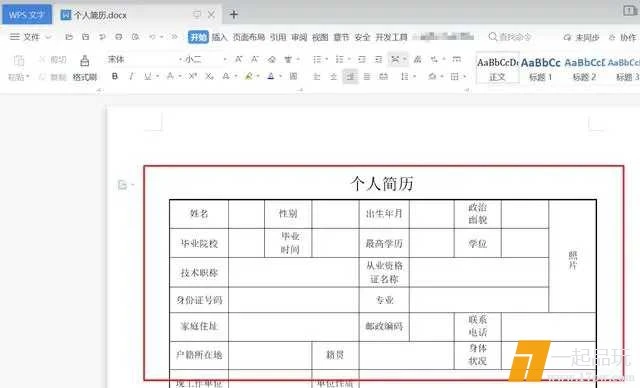Select the center alignment icon
Image resolution: width=640 pixels, height=388 pixels.
point(333,76)
